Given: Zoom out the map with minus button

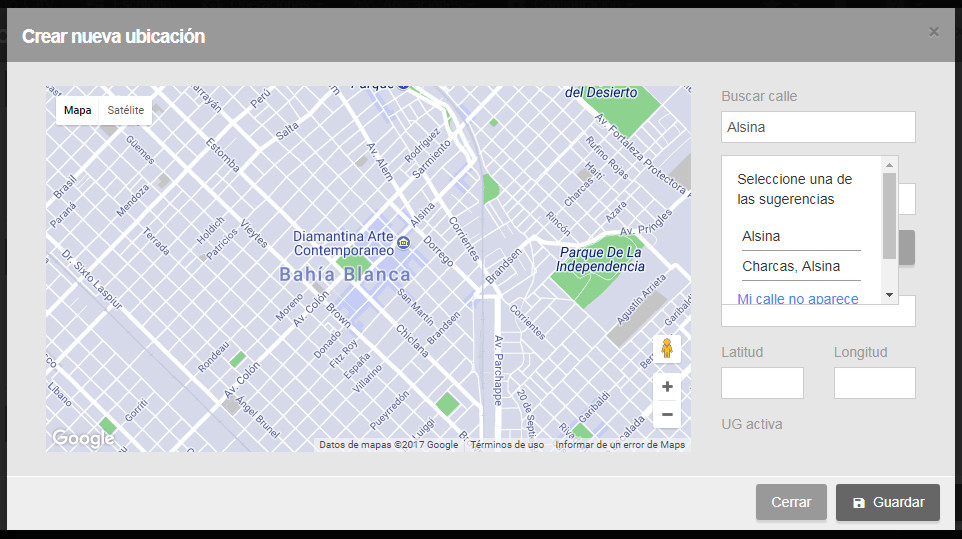Looking at the screenshot, I should [x=667, y=414].
